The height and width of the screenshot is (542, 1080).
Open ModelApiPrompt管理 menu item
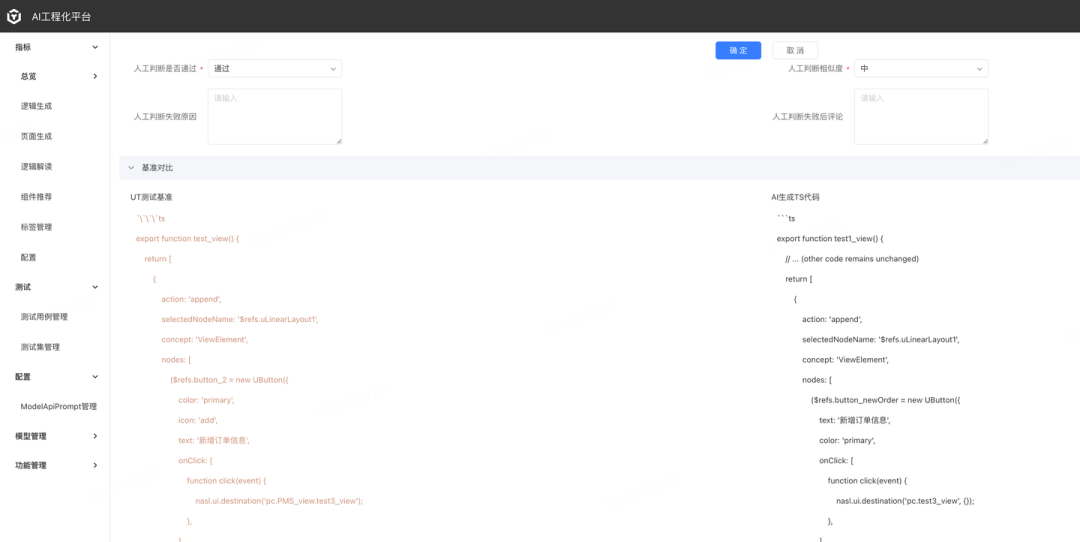(x=58, y=407)
